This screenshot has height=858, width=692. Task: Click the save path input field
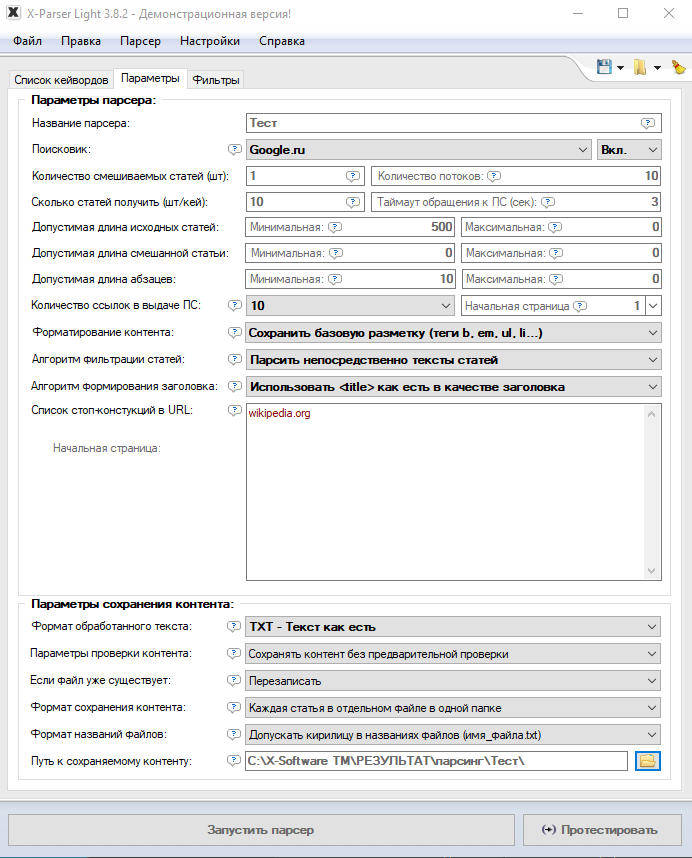pyautogui.click(x=437, y=761)
